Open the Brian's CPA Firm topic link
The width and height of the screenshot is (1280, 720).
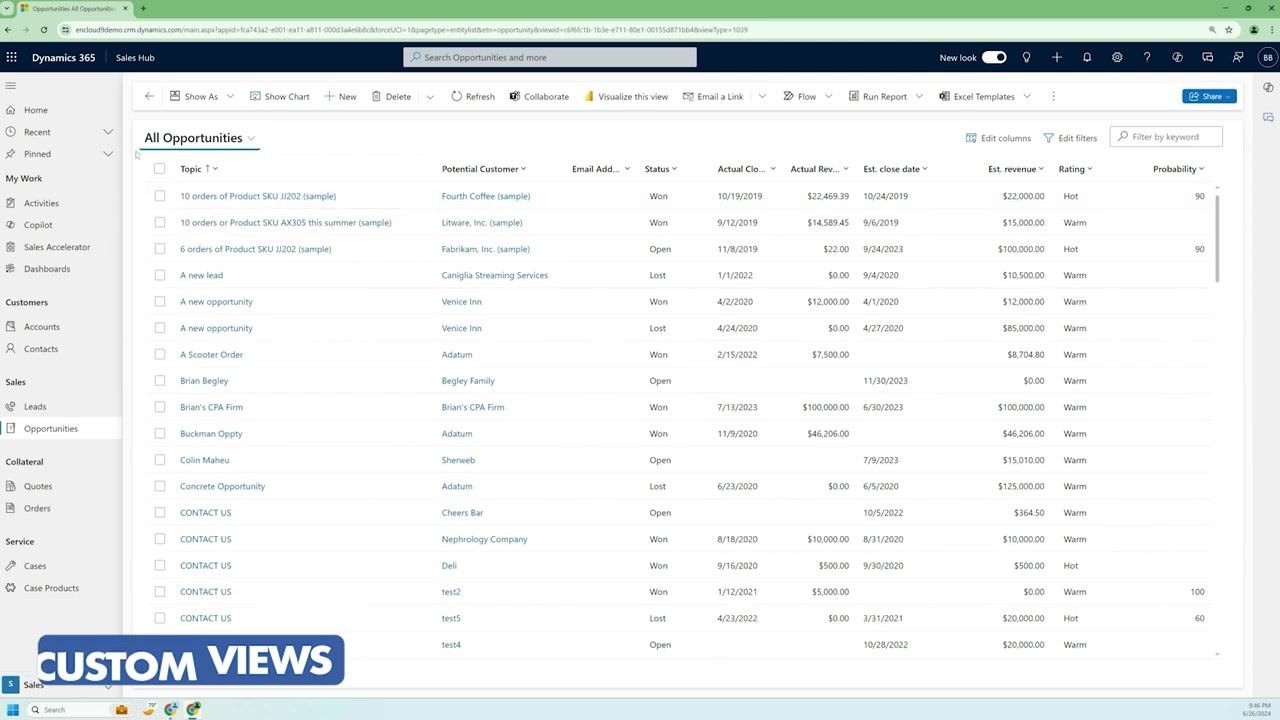coord(211,407)
